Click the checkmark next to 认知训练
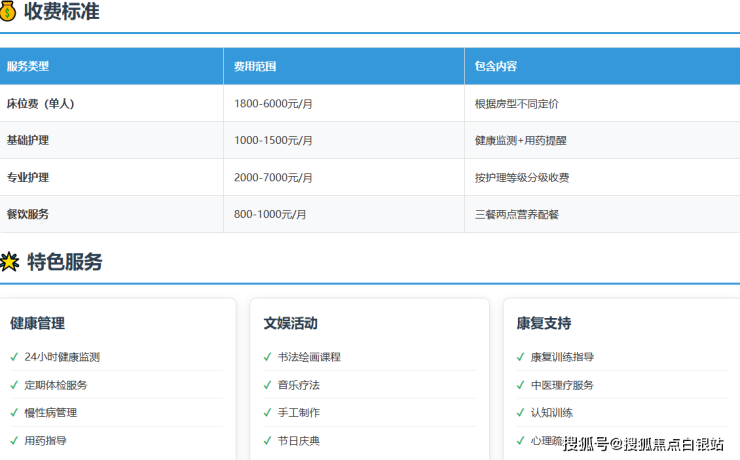 (x=520, y=413)
